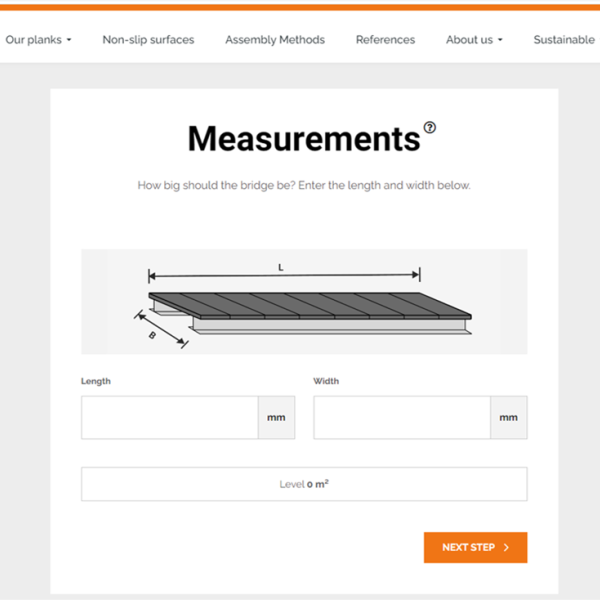
Task: Click the Measurements heading text
Action: point(303,138)
